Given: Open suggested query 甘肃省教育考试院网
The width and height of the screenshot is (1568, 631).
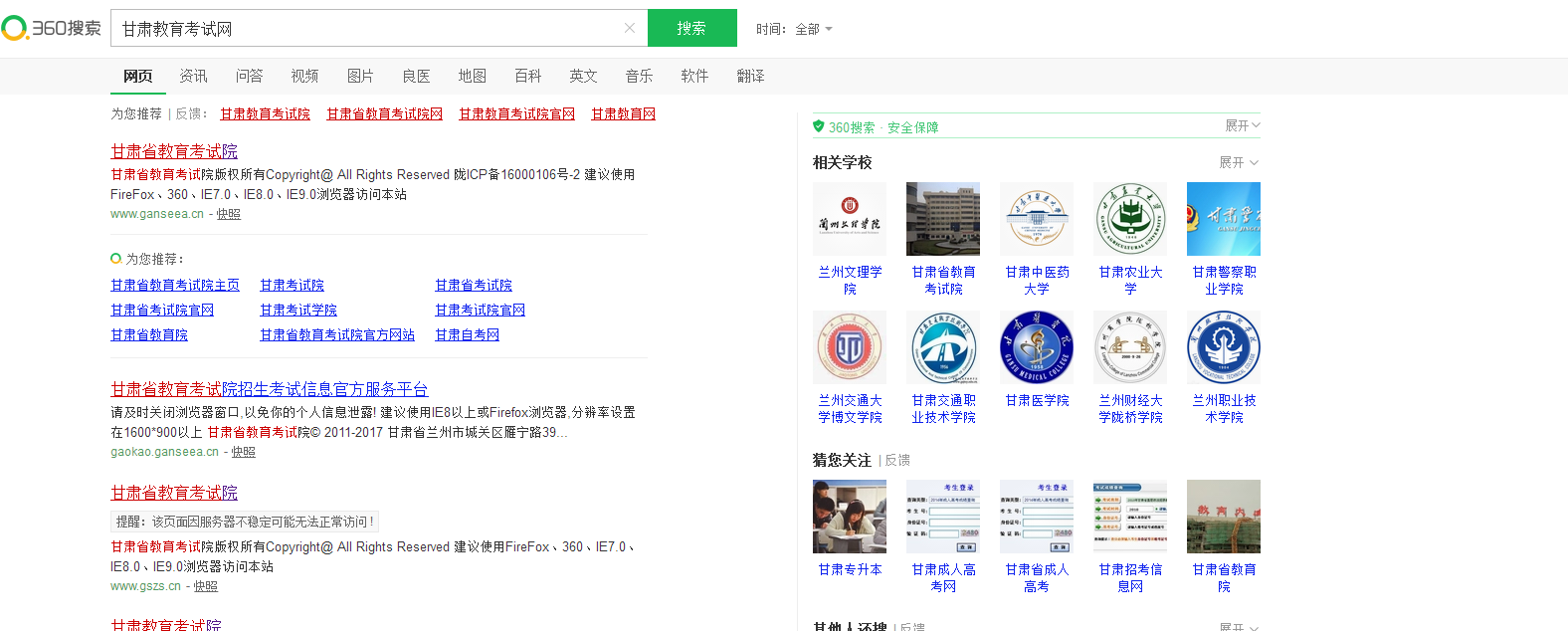Looking at the screenshot, I should coord(384,113).
